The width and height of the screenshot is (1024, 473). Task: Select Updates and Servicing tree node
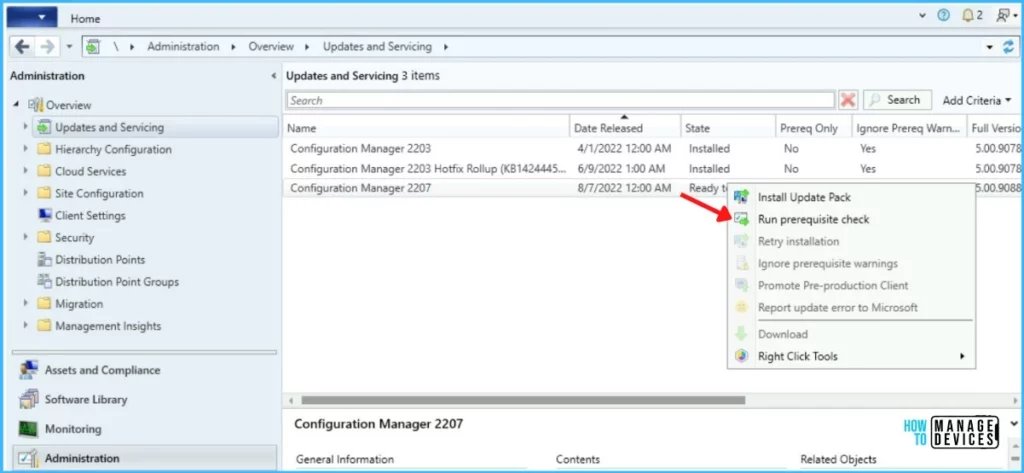coord(157,127)
